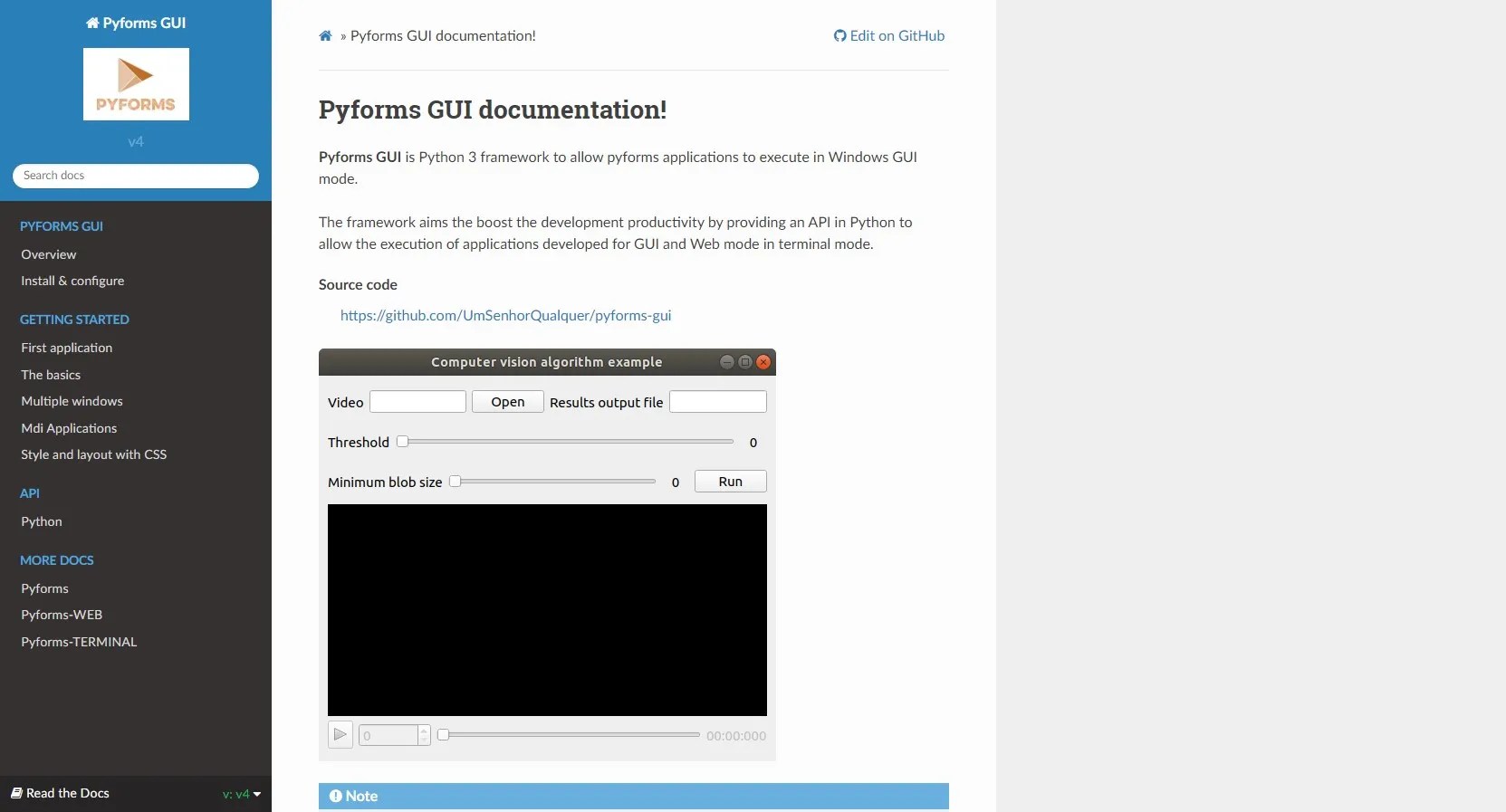Viewport: 1506px width, 812px height.
Task: Click the Pyforms logo image
Action: (136, 84)
